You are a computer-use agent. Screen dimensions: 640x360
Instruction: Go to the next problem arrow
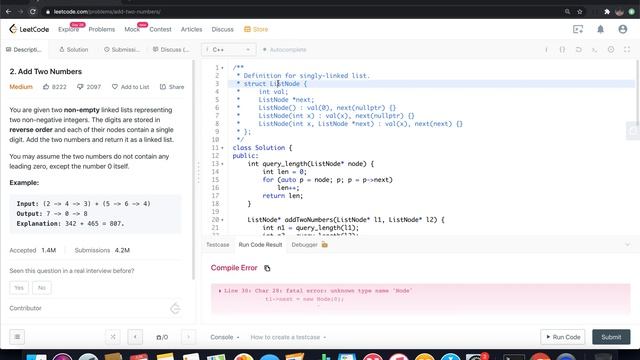188,337
